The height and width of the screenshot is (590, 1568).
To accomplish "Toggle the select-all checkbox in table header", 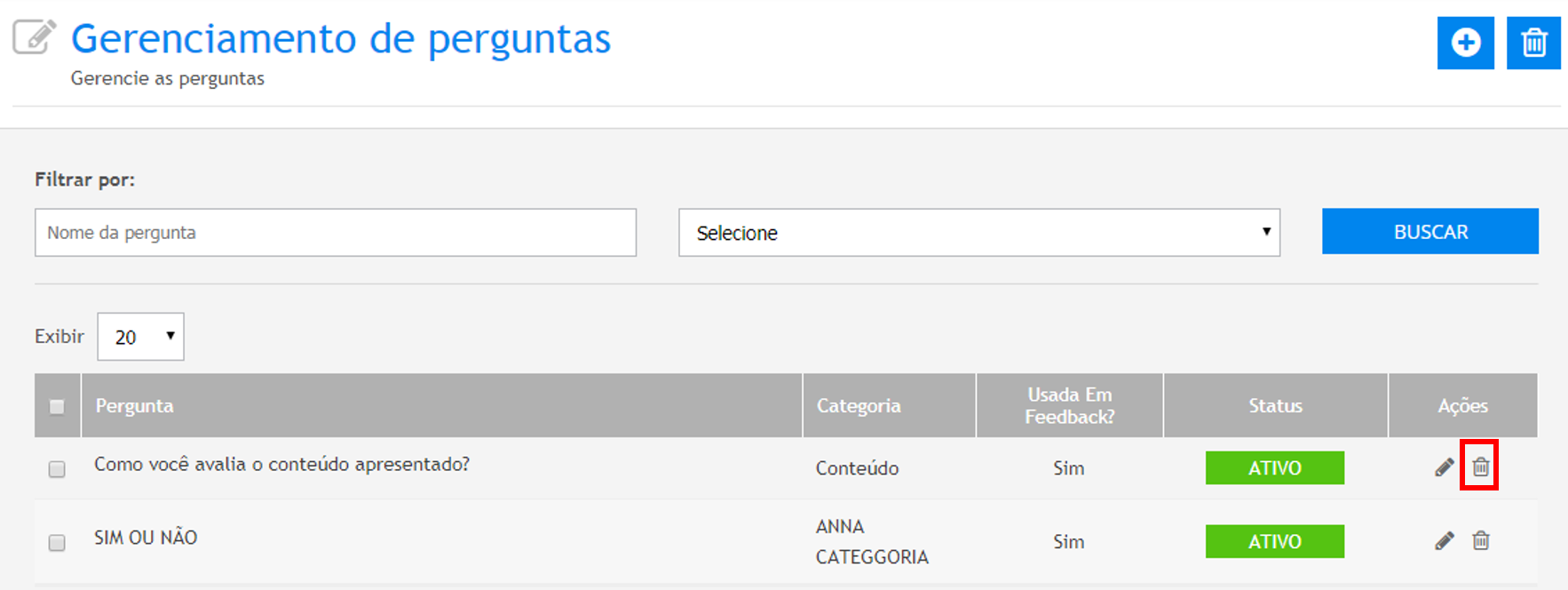I will 57,407.
